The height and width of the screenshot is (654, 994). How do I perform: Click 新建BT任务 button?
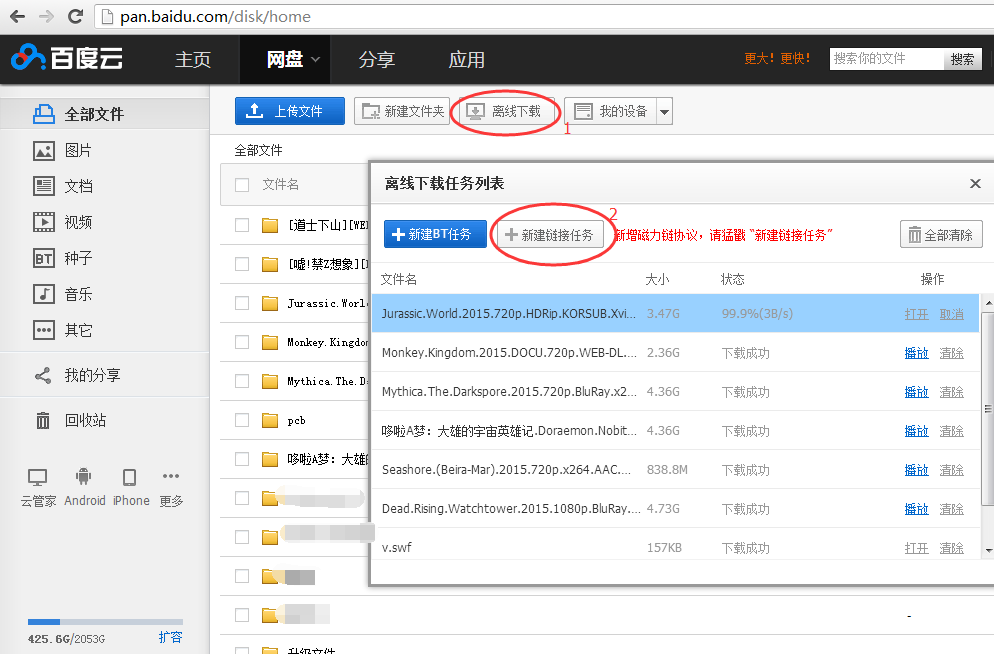pyautogui.click(x=436, y=234)
